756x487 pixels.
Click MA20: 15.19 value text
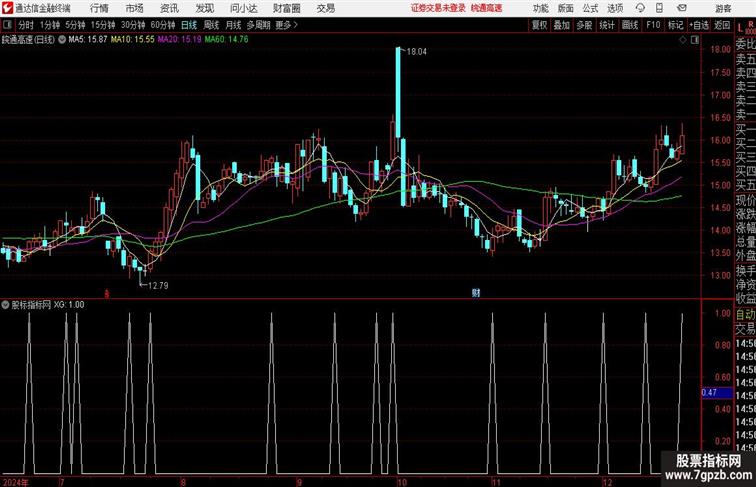[179, 40]
